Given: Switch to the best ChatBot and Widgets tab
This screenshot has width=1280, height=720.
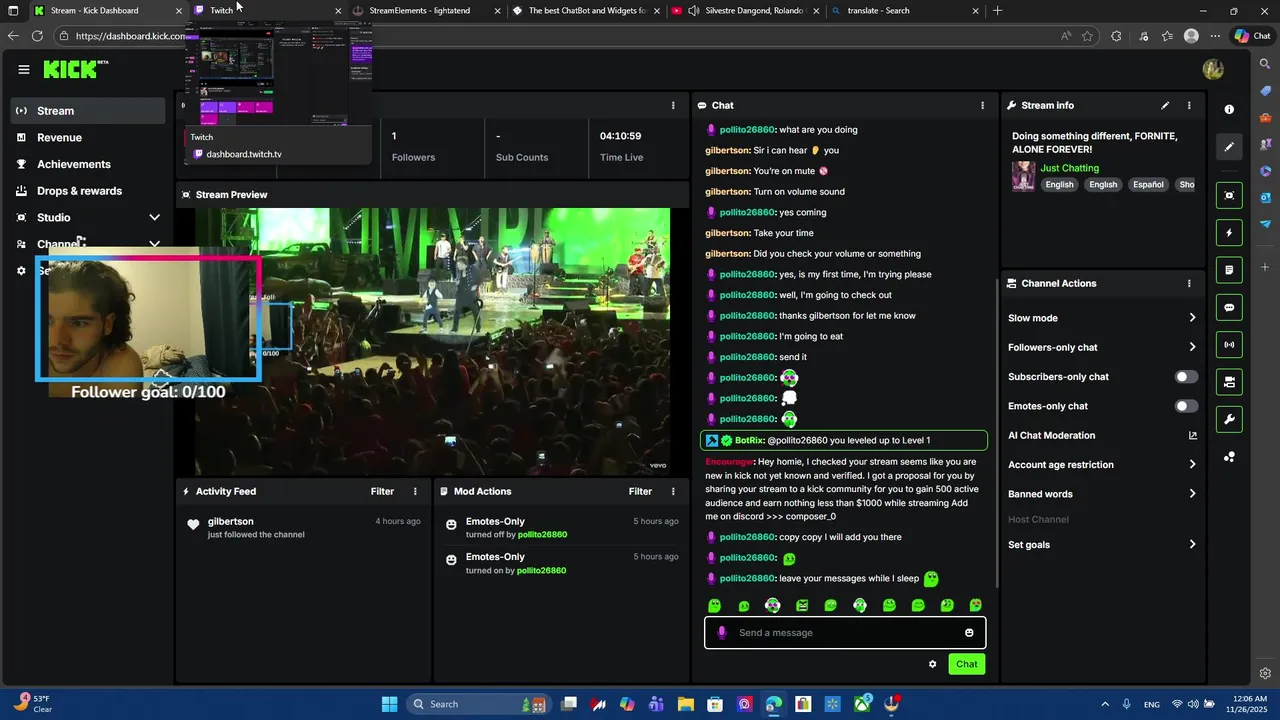Looking at the screenshot, I should tap(586, 11).
